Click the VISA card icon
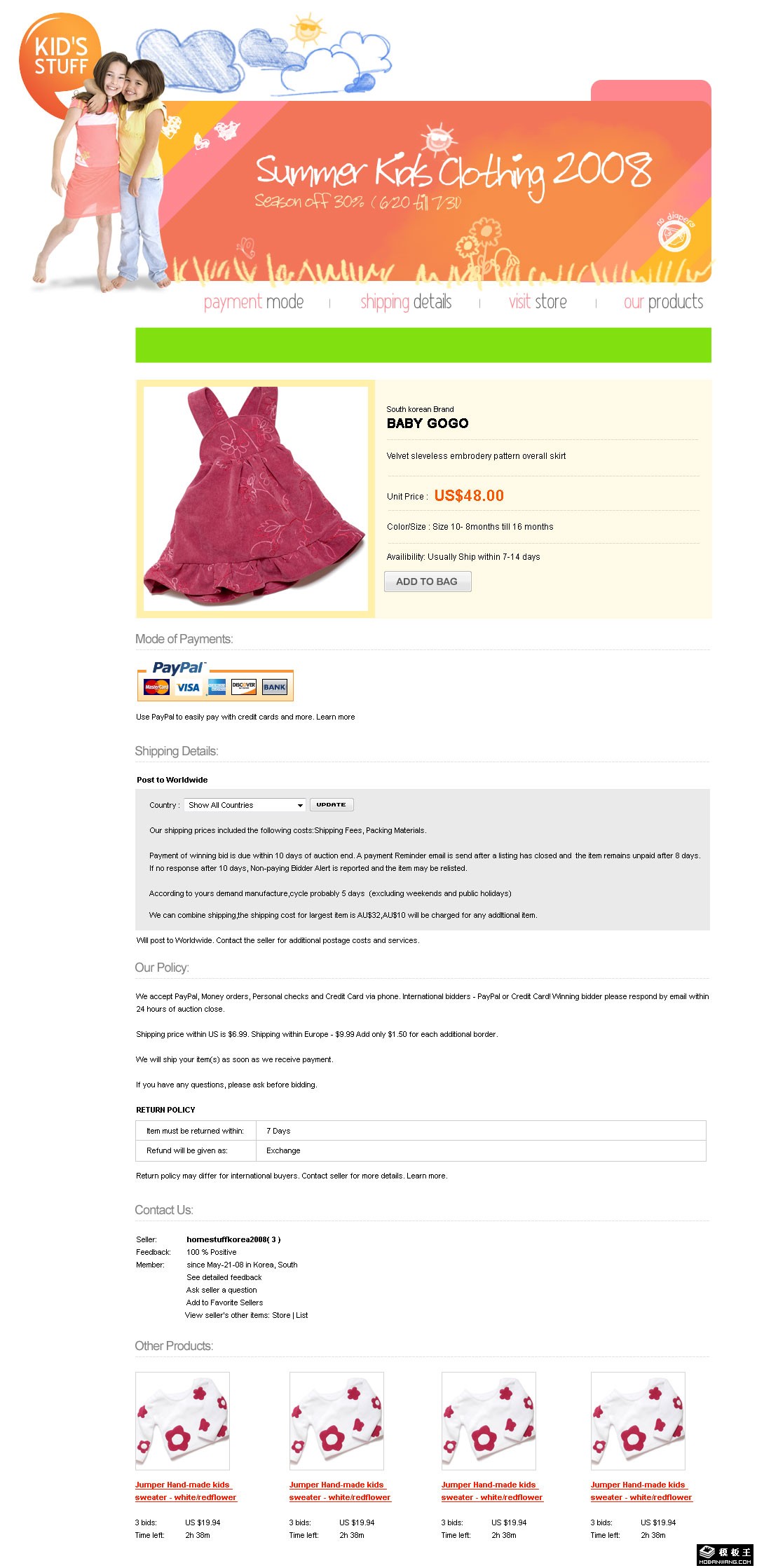757x1568 pixels. pyautogui.click(x=188, y=687)
